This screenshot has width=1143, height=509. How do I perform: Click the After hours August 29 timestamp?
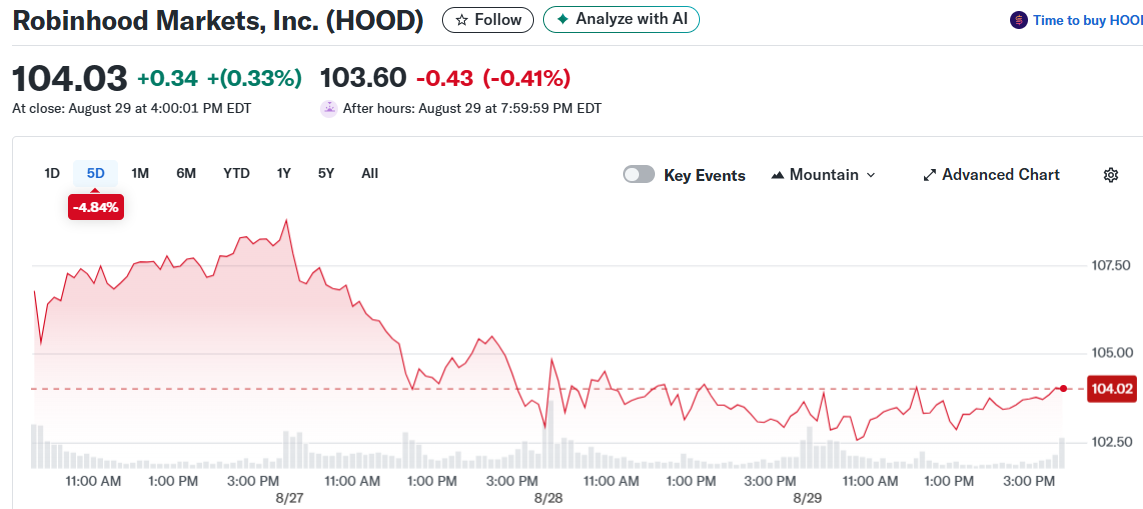click(x=472, y=109)
